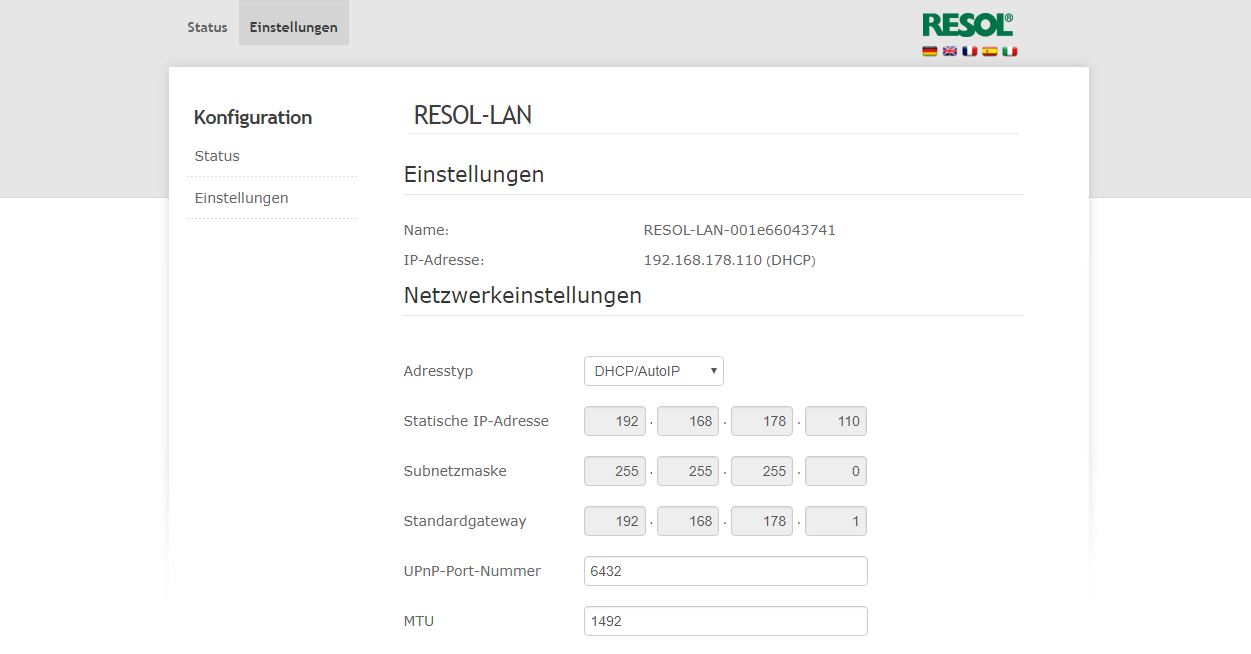Switch language to German flag

tap(930, 51)
